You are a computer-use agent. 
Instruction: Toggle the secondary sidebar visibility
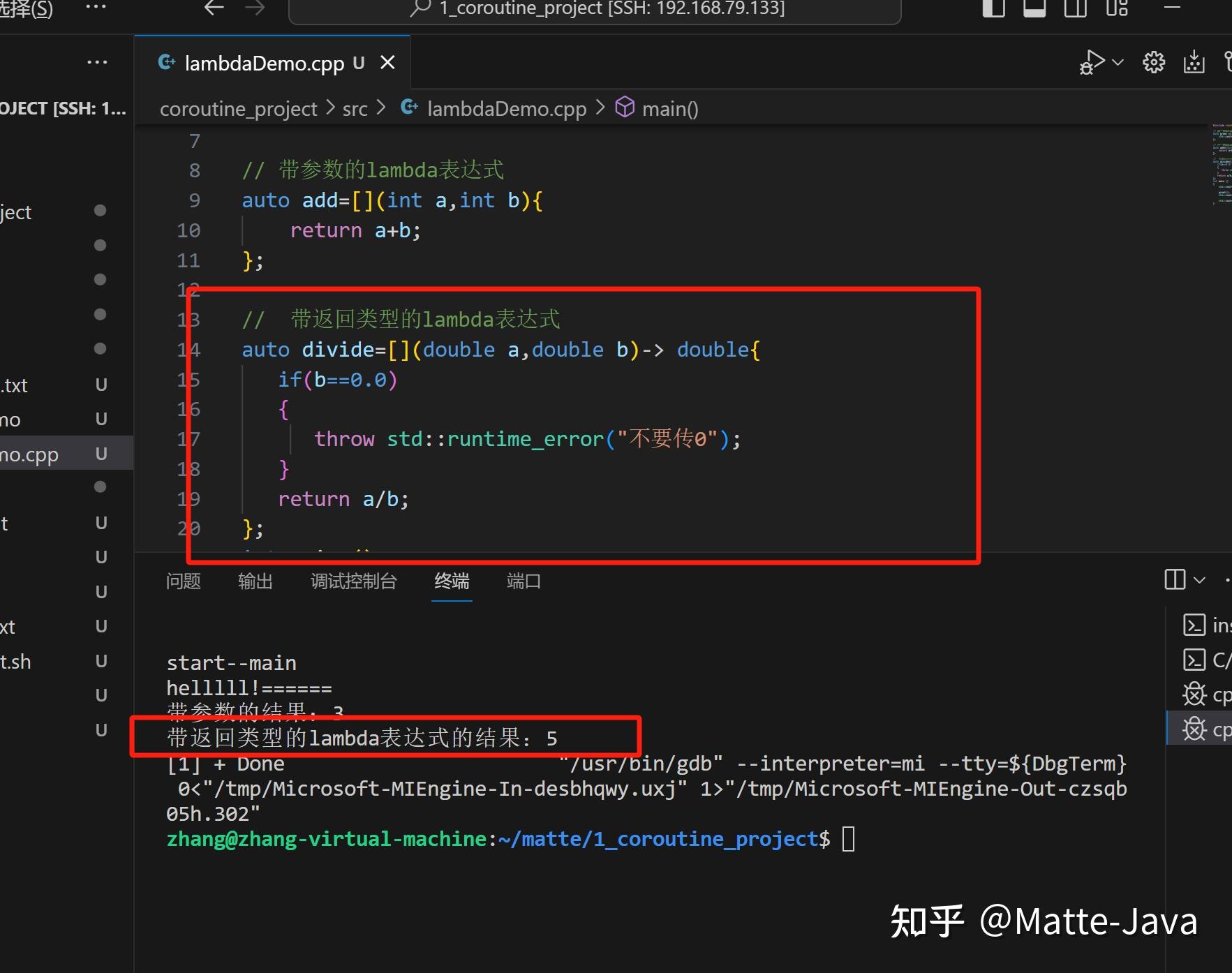[1074, 9]
